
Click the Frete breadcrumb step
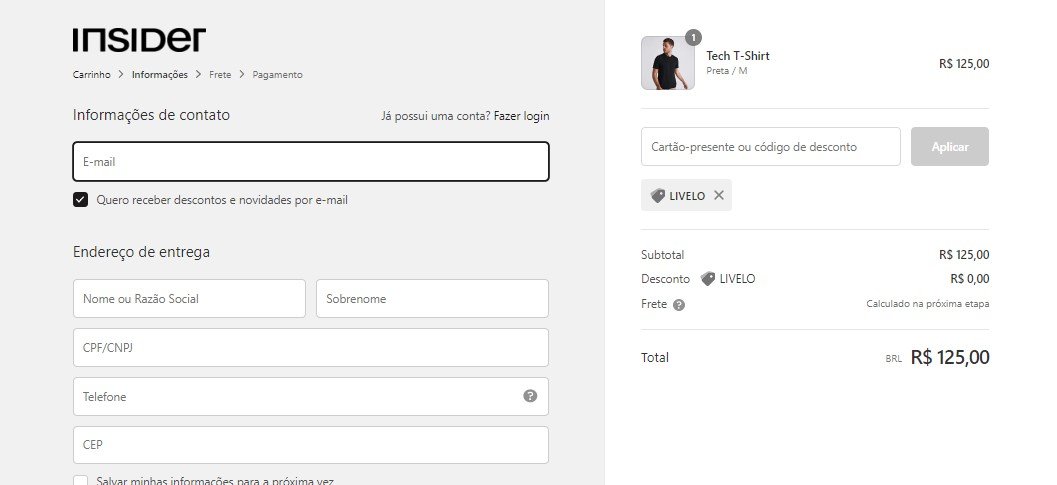click(220, 75)
